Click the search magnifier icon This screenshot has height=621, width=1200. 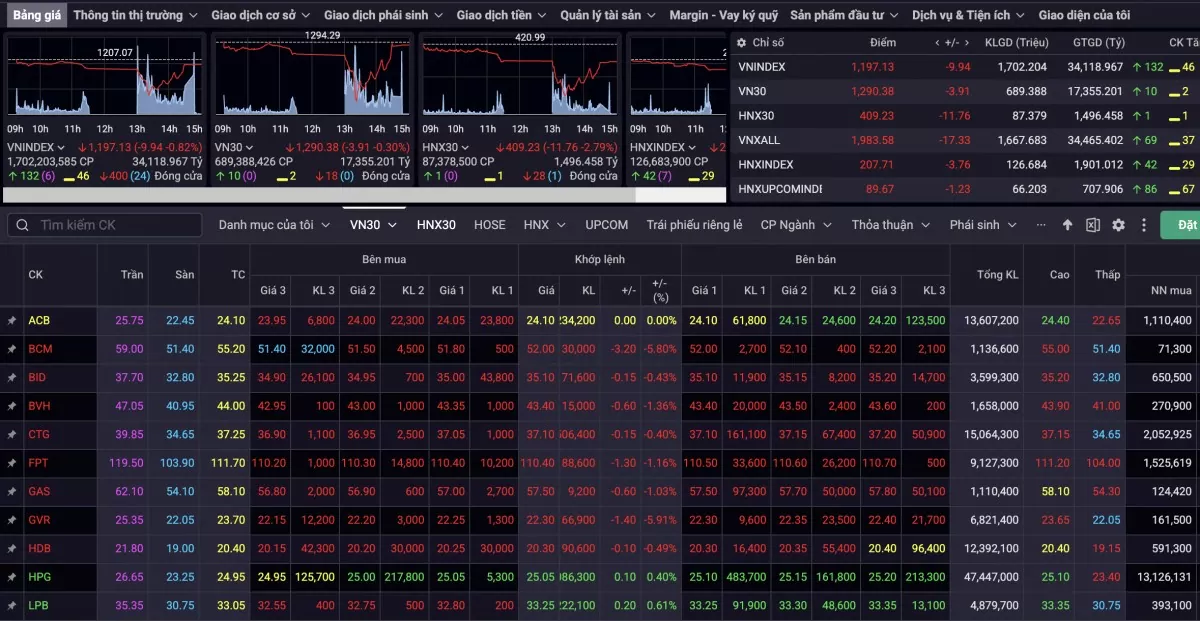pos(24,225)
